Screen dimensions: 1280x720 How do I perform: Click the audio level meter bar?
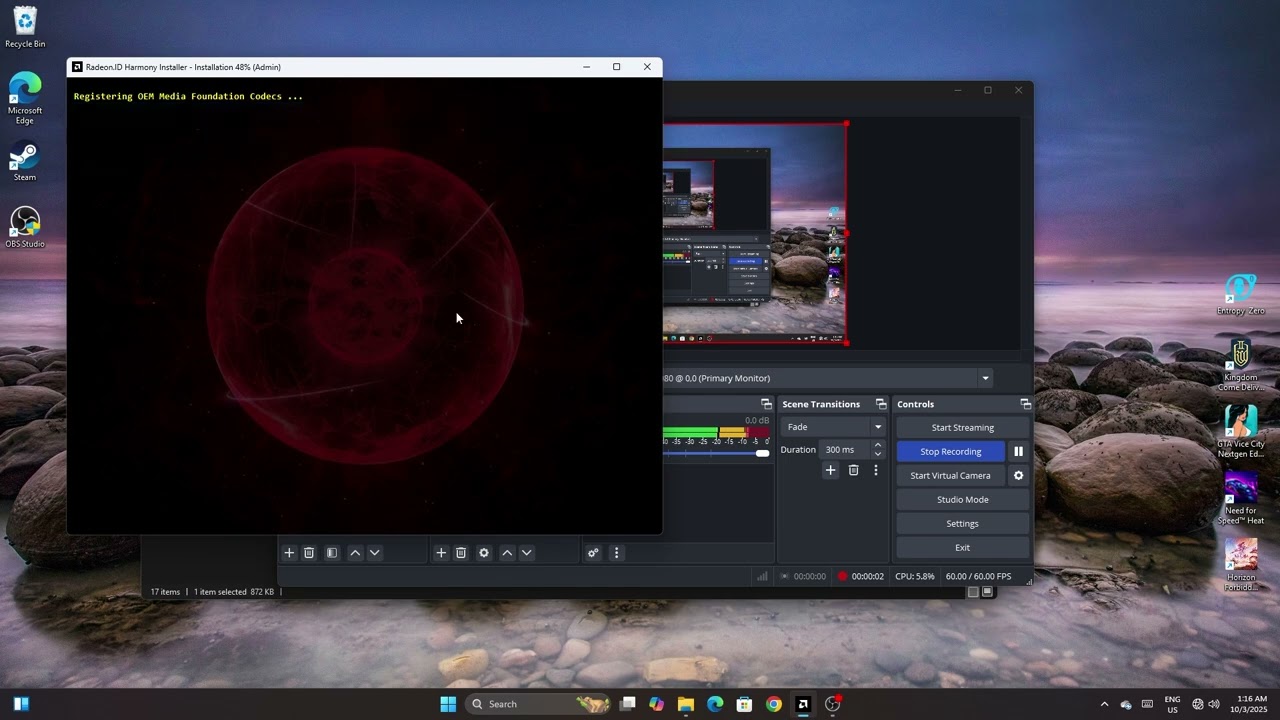pos(716,431)
